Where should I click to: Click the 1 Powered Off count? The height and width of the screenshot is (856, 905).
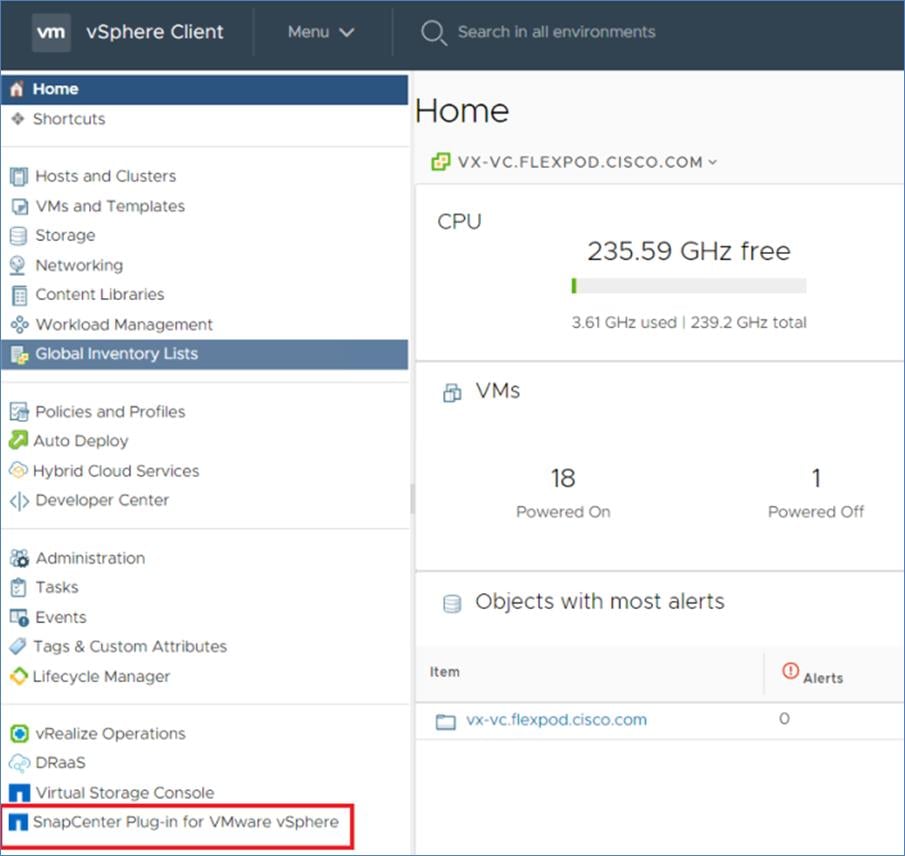(816, 479)
